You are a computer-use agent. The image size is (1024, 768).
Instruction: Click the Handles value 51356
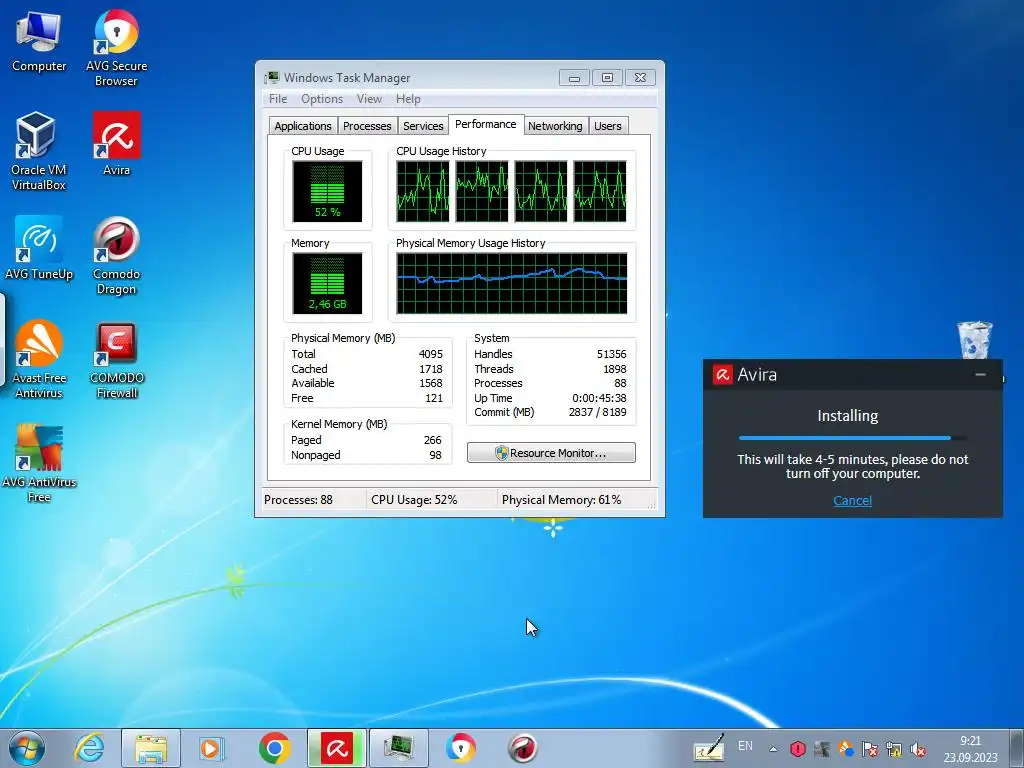[x=611, y=354]
